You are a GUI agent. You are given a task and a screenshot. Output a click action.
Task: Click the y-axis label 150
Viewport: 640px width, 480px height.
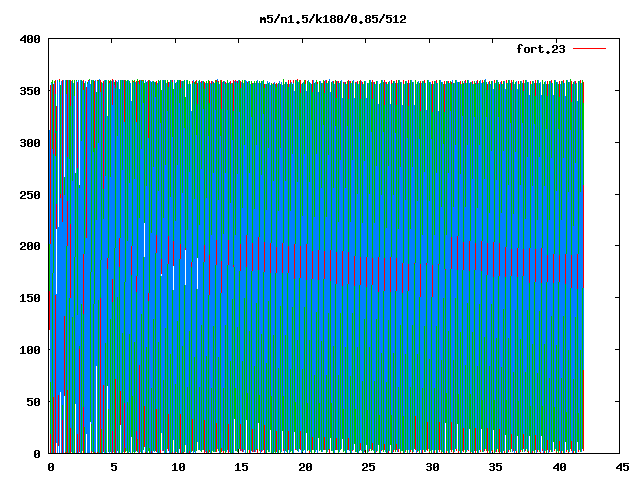point(30,298)
